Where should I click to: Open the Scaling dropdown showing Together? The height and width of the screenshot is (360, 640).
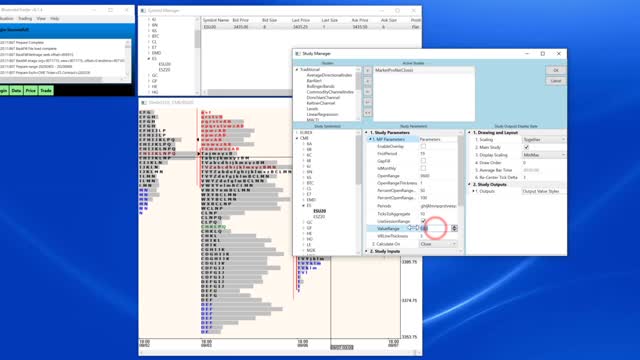point(544,140)
